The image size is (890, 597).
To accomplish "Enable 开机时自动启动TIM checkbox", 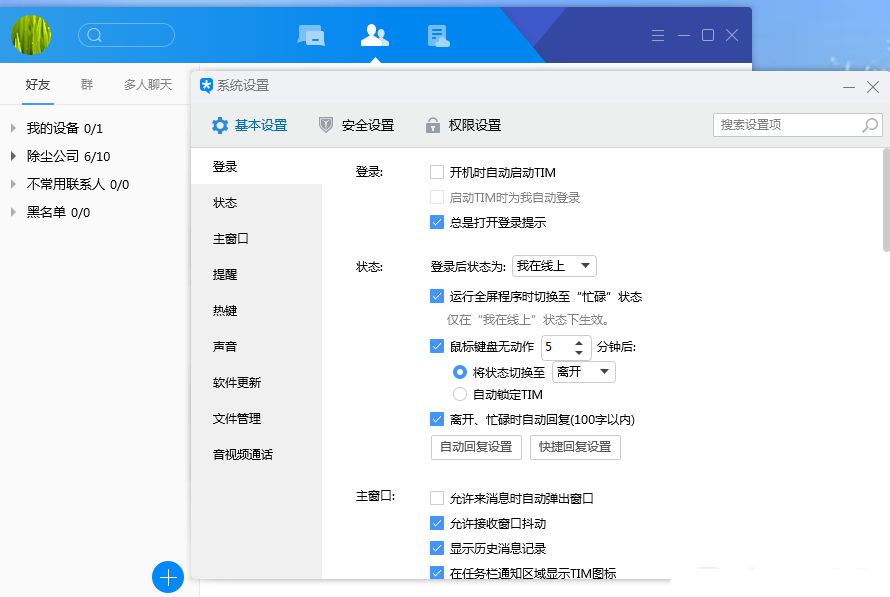I will (x=436, y=172).
